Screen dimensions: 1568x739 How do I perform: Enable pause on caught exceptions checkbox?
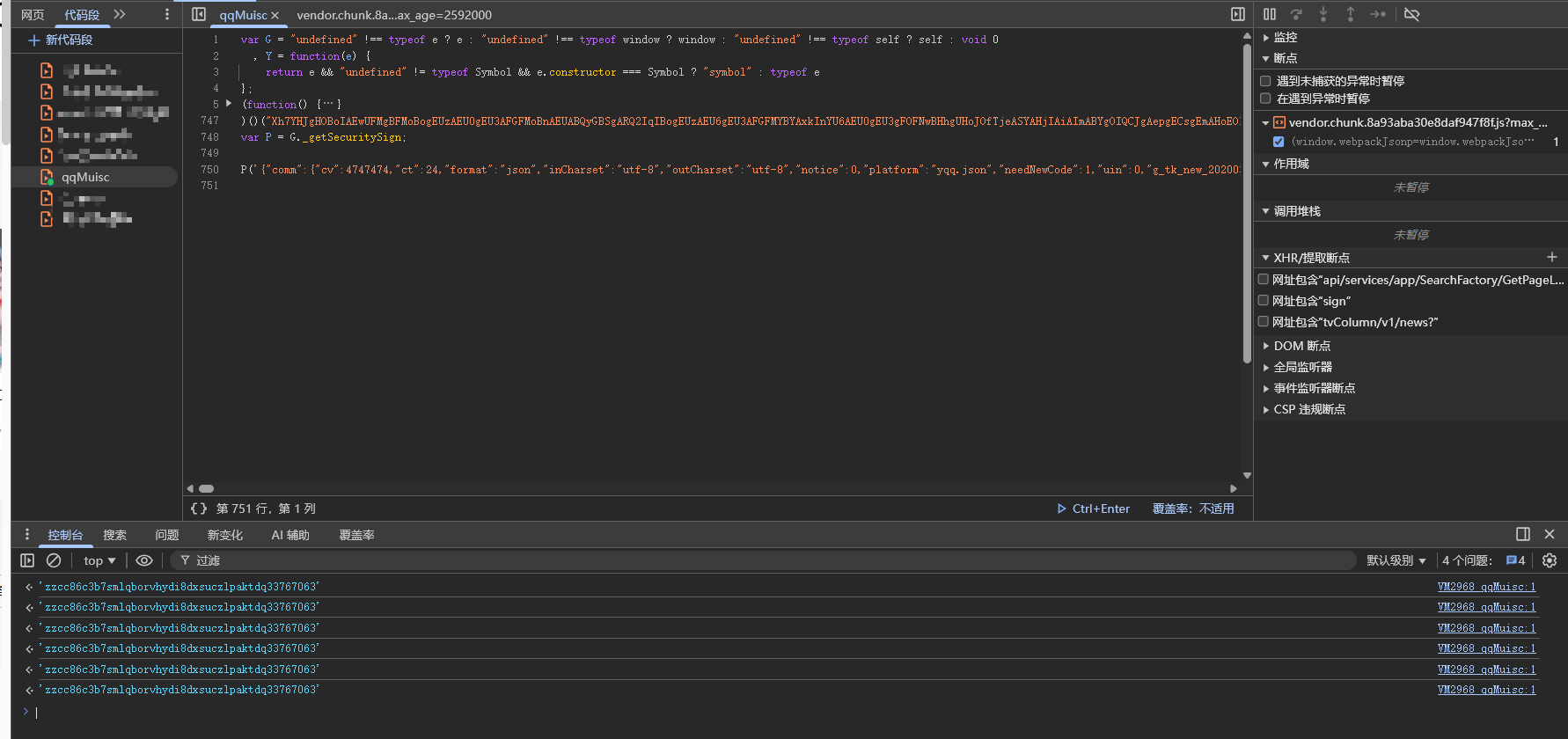1265,99
